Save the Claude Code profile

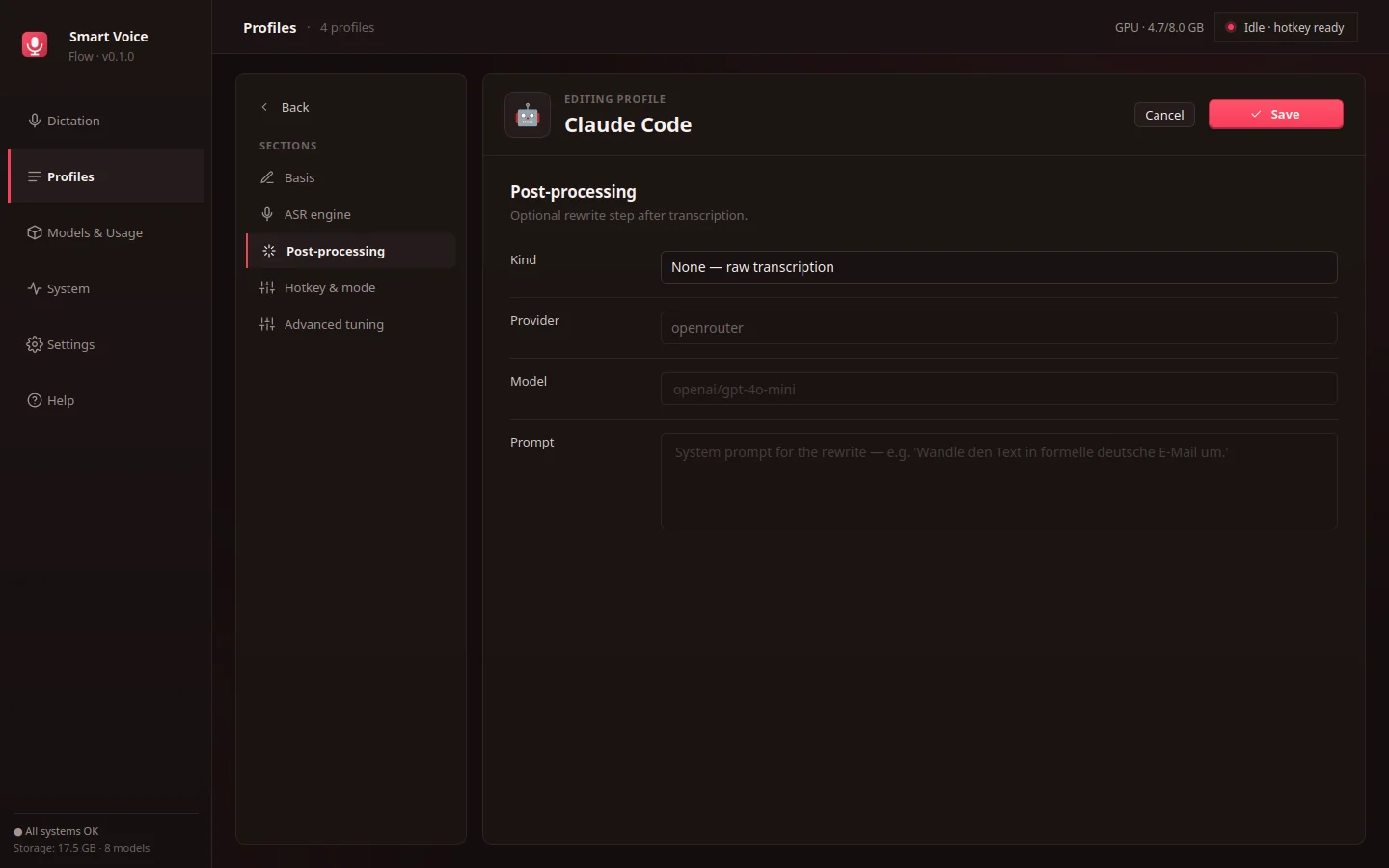pos(1275,114)
